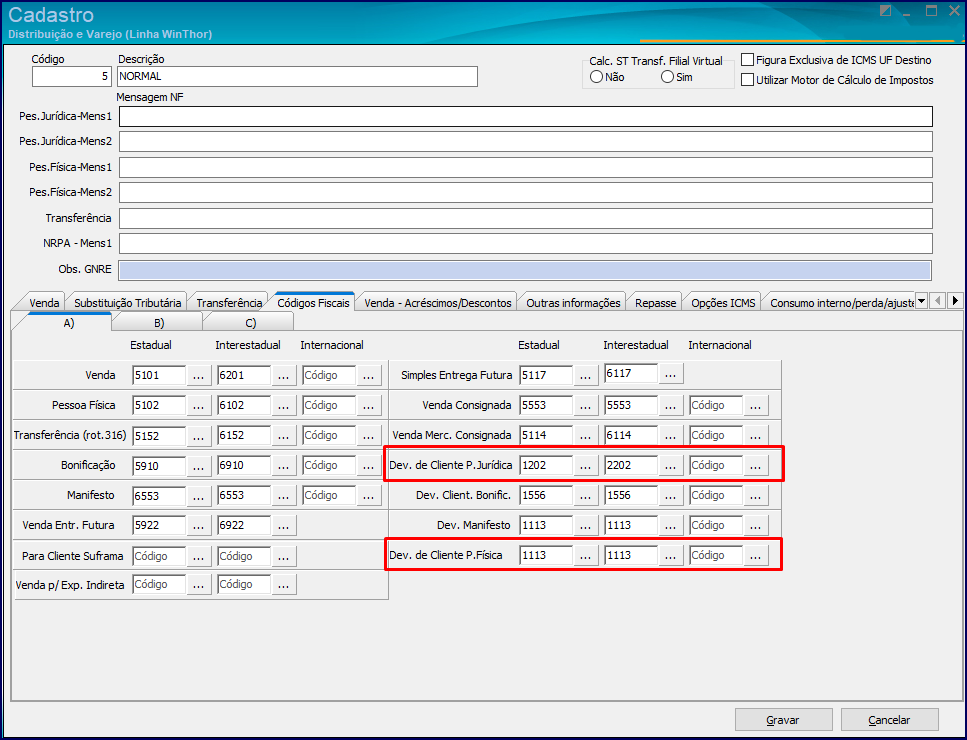Focus the Pes.Física-Mens1 message field
Screen dimensions: 967x740
click(x=525, y=167)
